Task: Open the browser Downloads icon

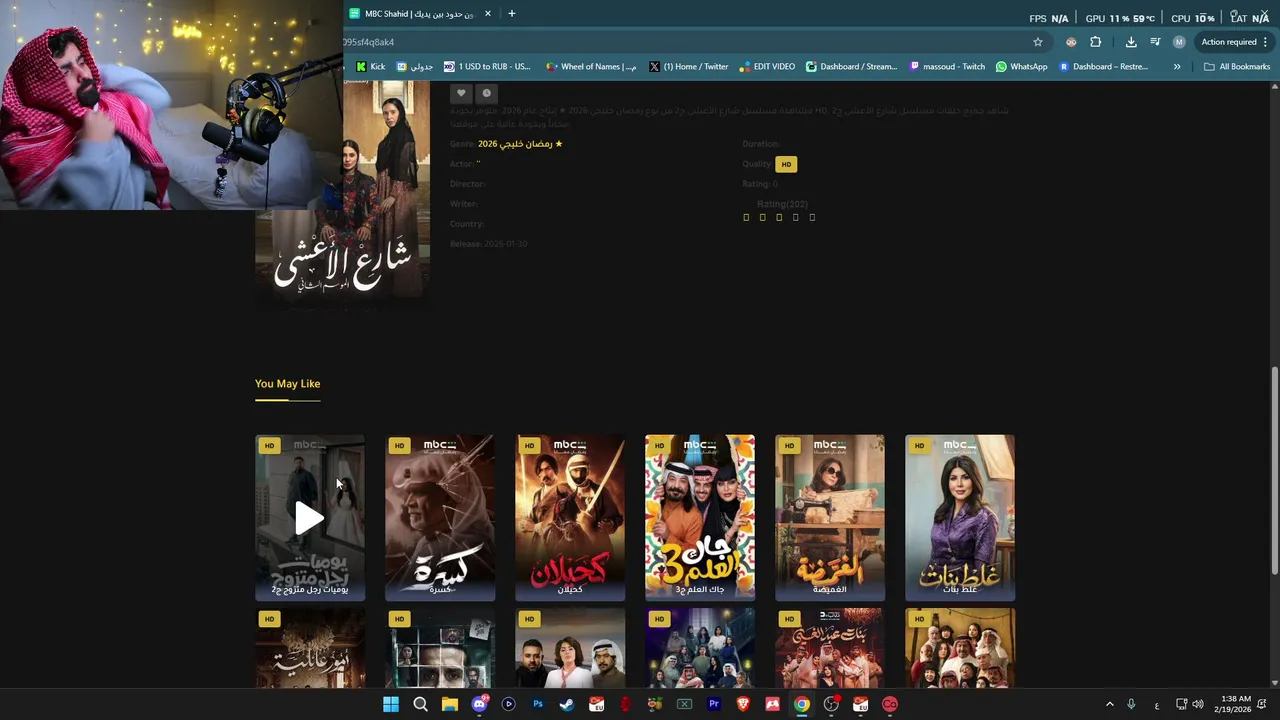Action: point(1131,42)
